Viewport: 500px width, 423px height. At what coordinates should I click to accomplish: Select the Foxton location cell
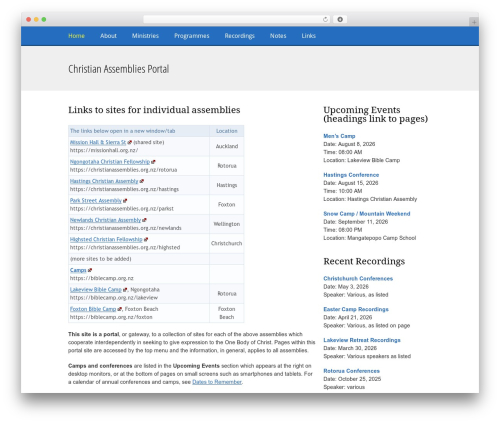pos(227,204)
